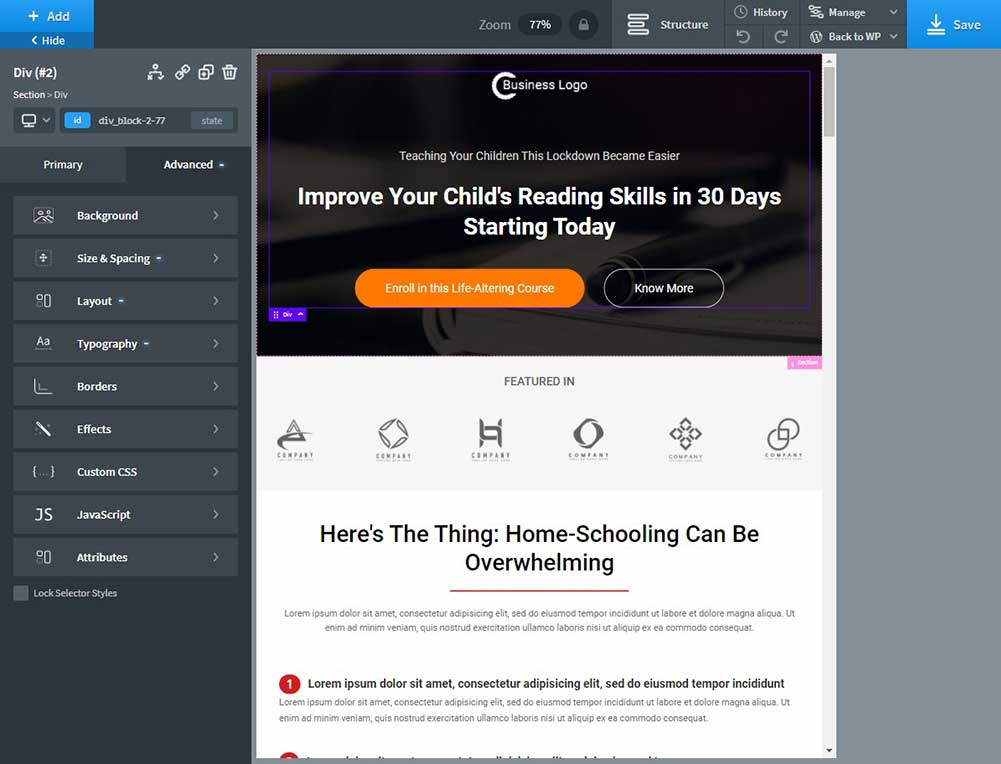This screenshot has width=1001, height=764.
Task: Click the Zoom 77% value
Action: point(540,25)
